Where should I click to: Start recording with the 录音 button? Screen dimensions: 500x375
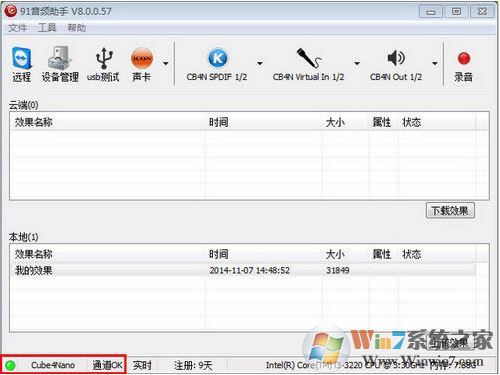coord(463,66)
